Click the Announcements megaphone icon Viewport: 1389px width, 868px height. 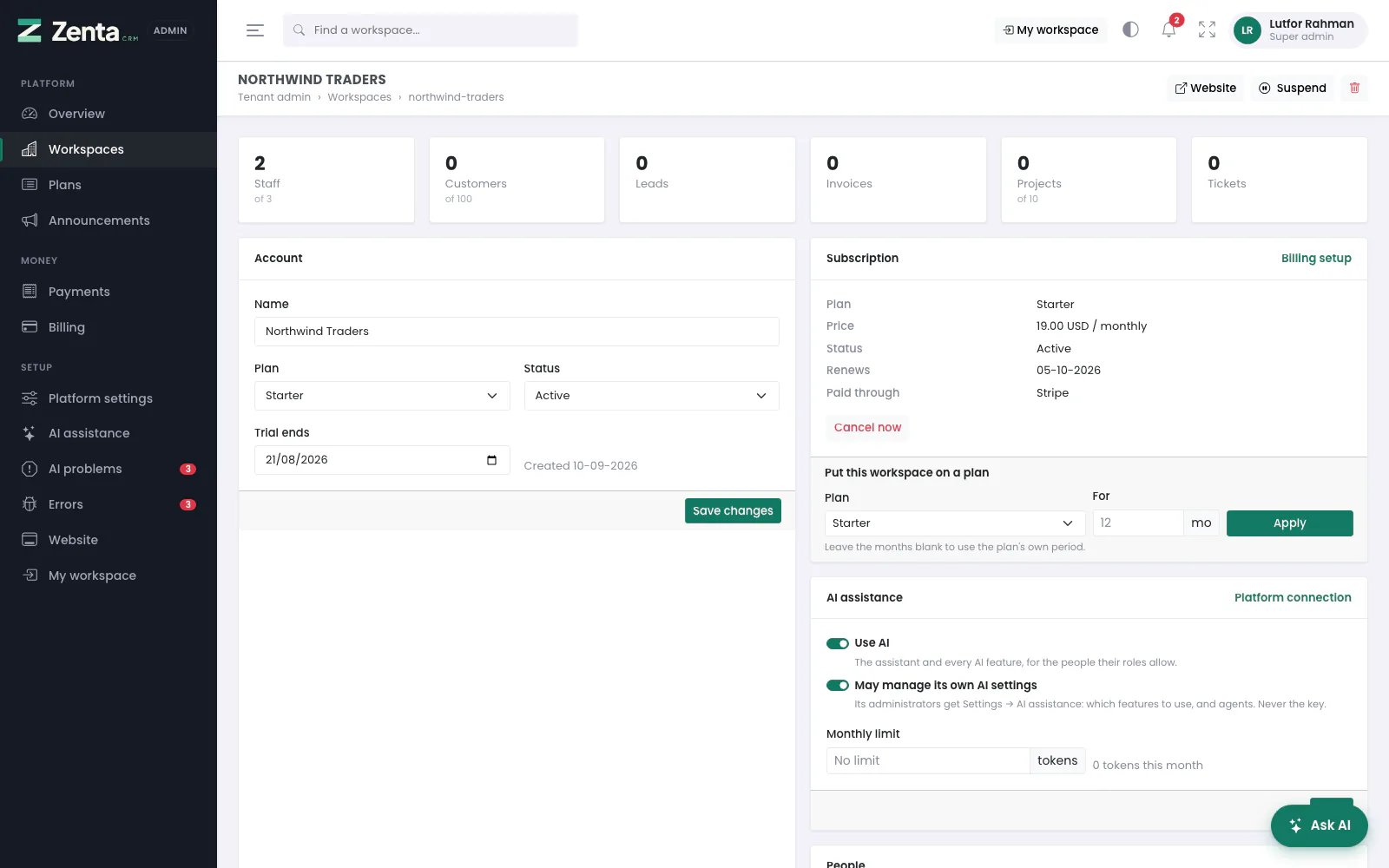(30, 220)
